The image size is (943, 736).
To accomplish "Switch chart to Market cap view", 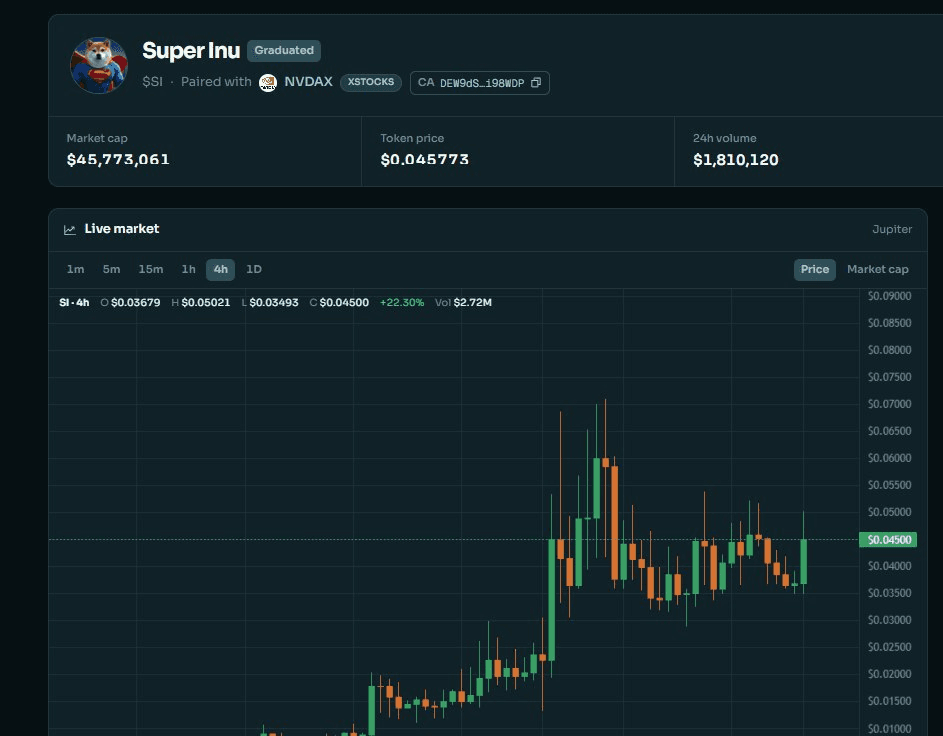I will coord(877,269).
